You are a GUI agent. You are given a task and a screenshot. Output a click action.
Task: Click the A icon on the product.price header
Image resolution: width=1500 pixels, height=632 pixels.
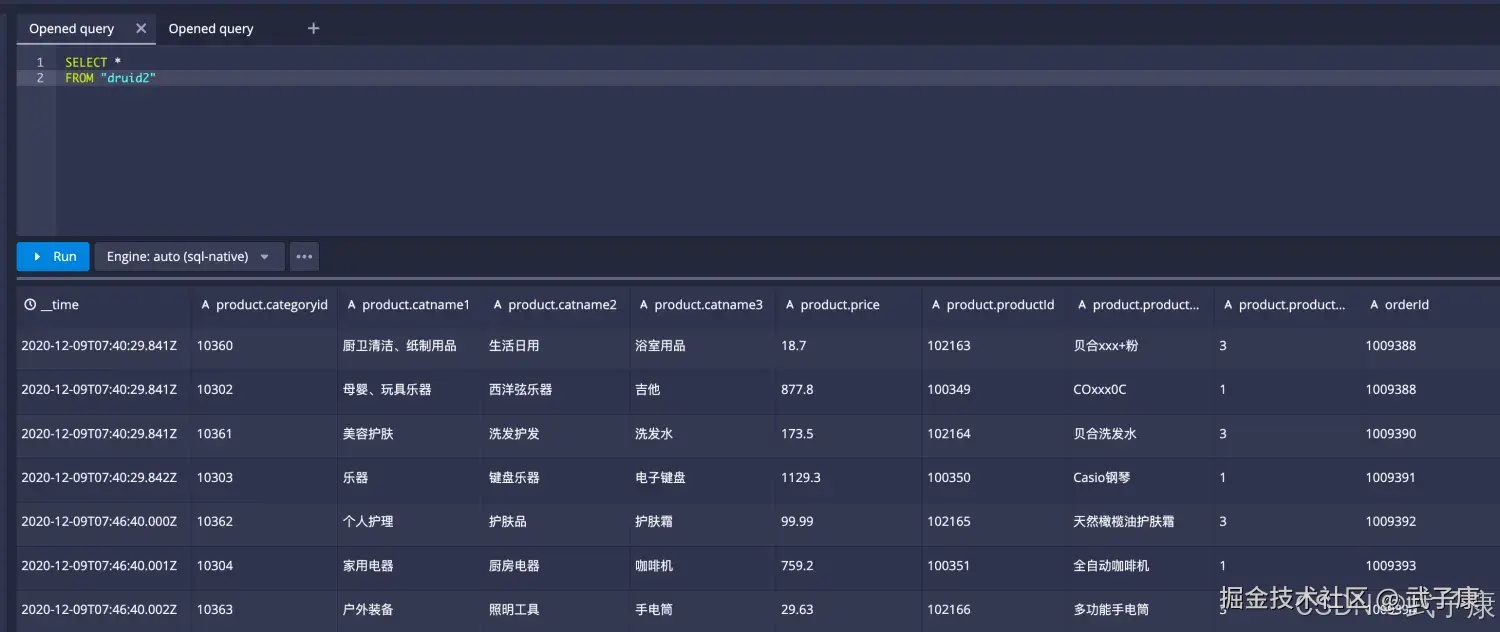pos(789,304)
